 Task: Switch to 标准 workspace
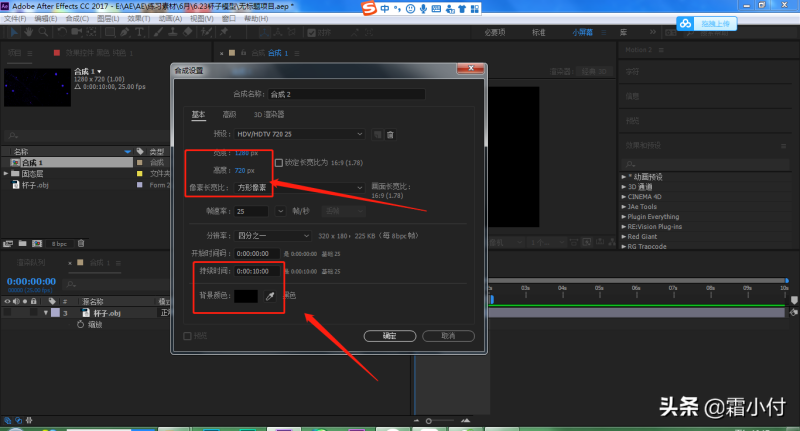pos(539,32)
